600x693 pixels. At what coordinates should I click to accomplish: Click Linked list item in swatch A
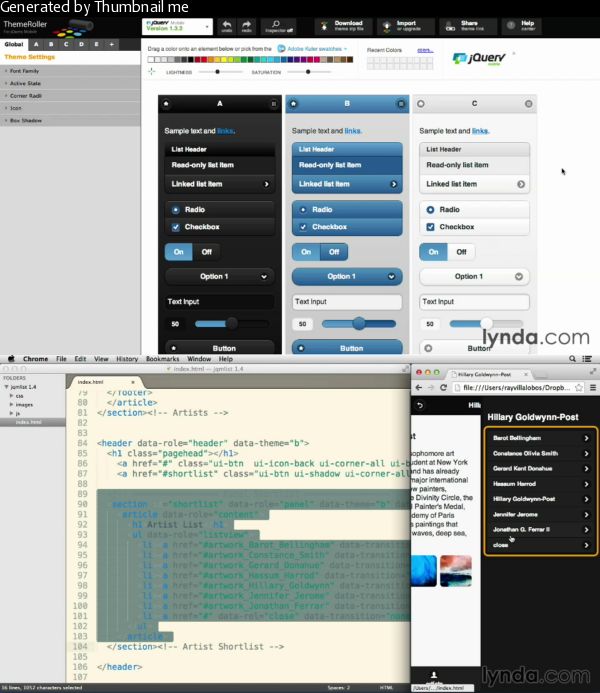point(220,184)
